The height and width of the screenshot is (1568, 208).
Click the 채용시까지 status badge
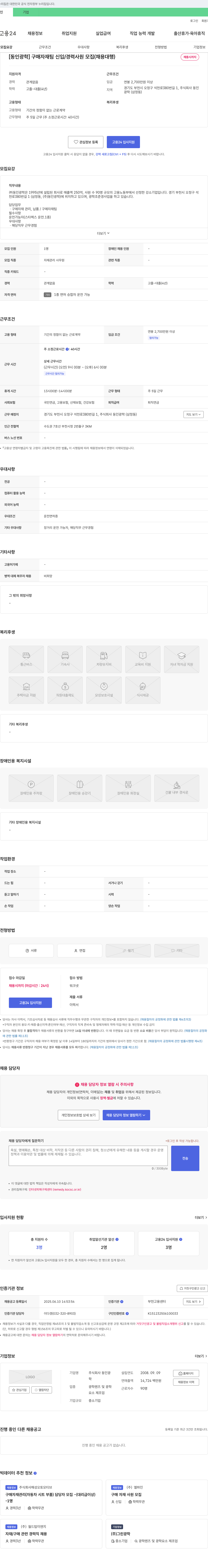190,57
